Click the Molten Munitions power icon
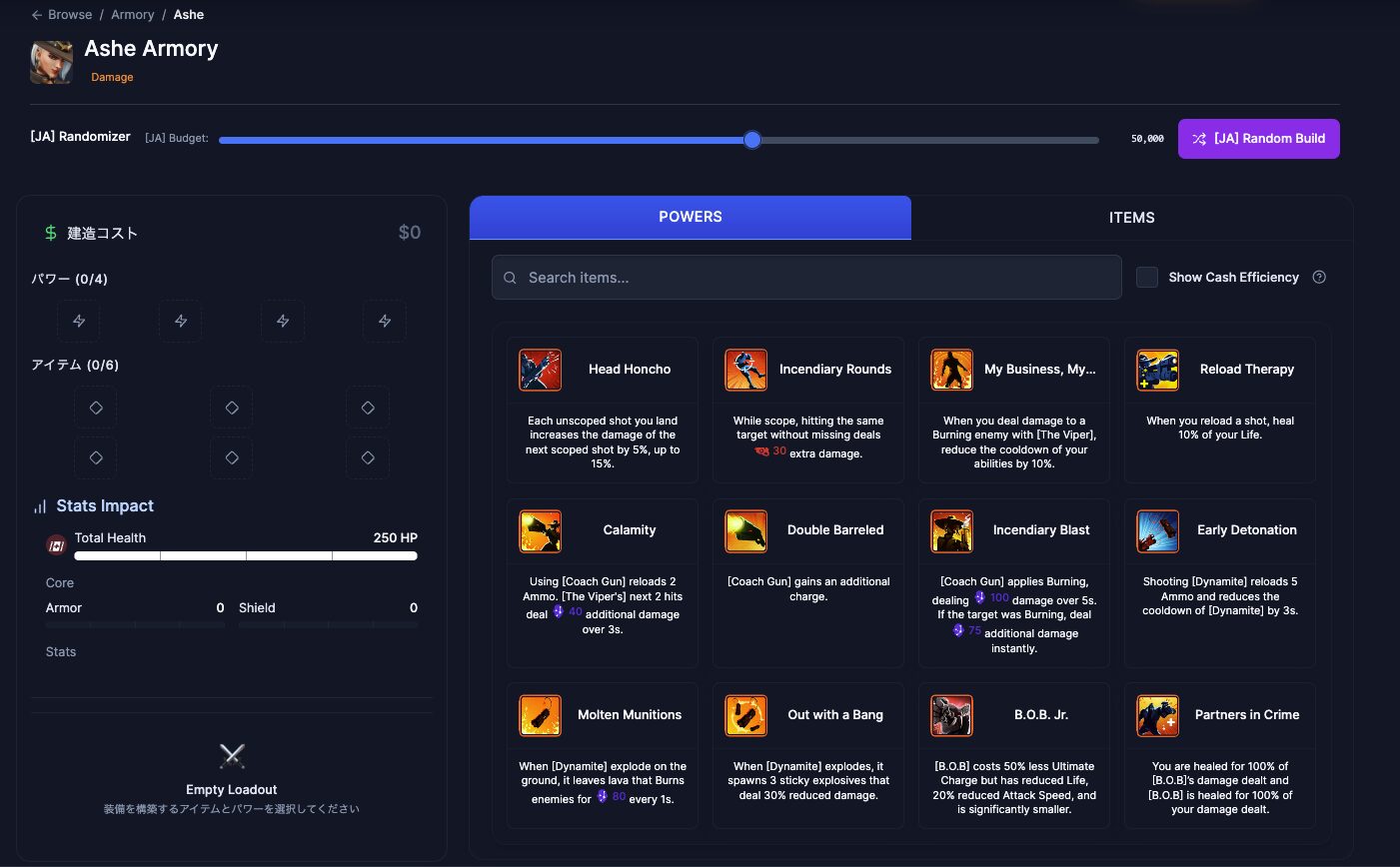 point(540,715)
